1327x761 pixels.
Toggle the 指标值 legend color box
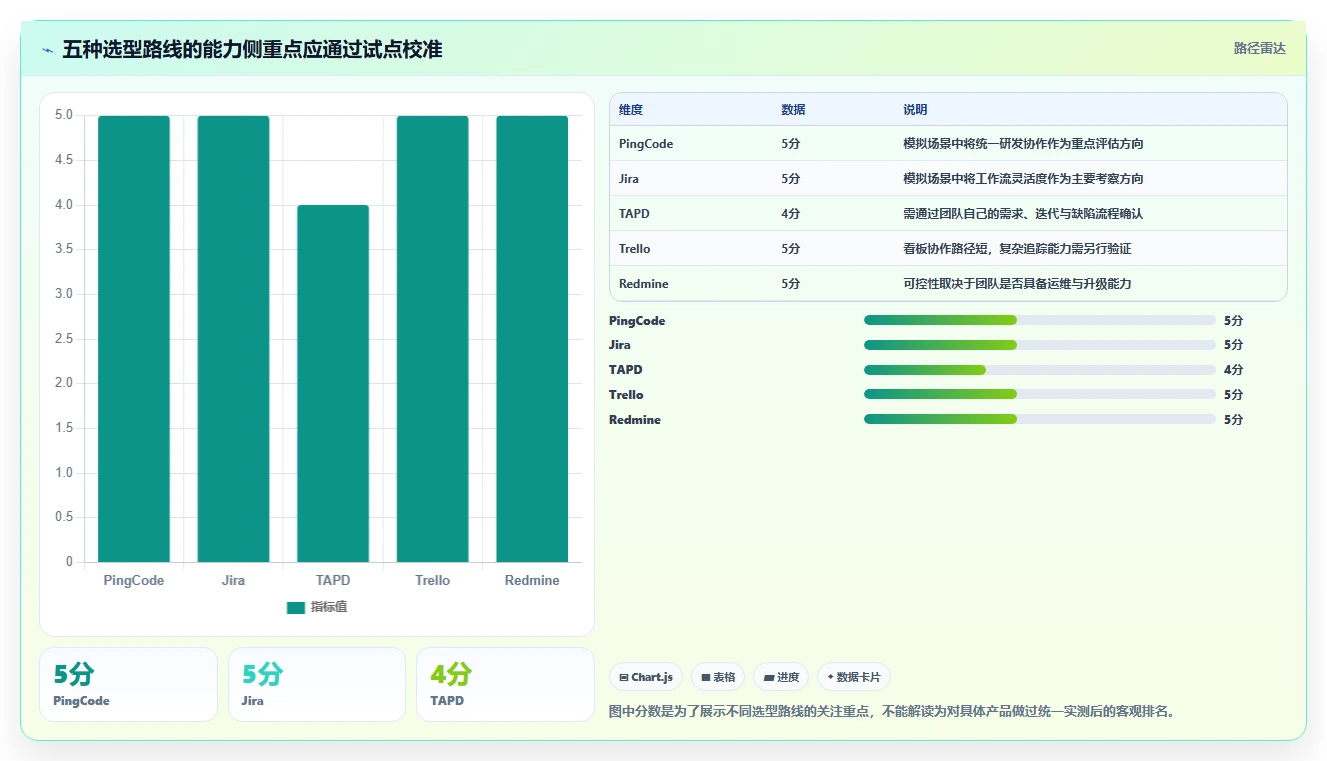tap(295, 608)
